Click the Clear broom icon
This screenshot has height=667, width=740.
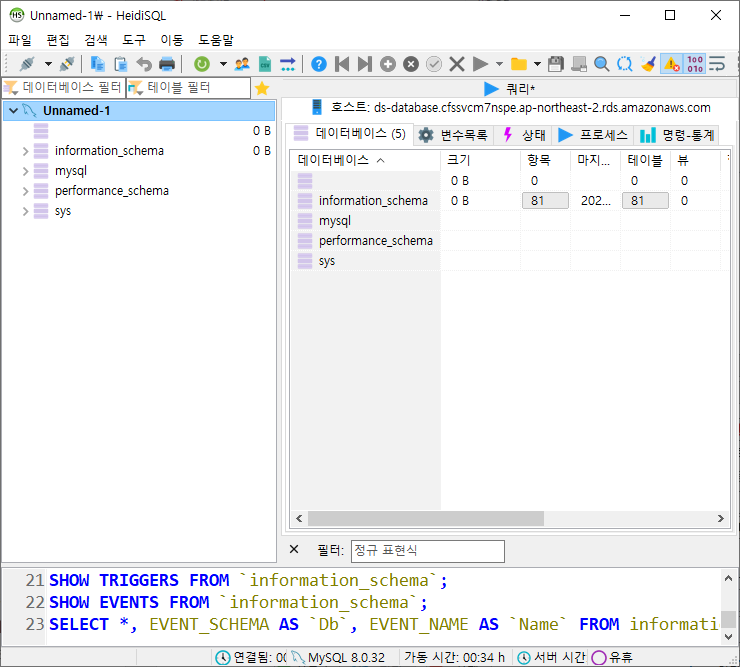(648, 63)
